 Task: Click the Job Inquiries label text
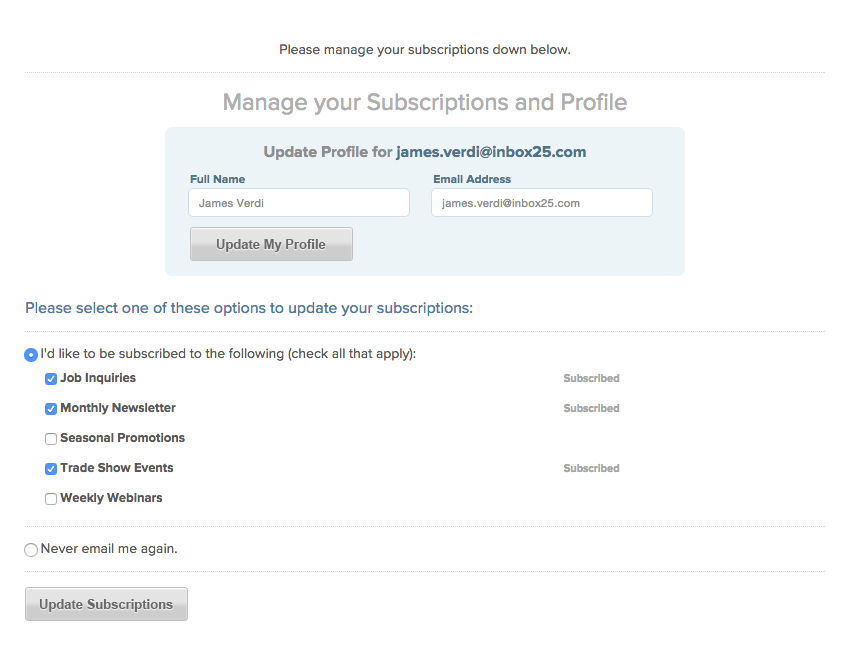point(98,378)
